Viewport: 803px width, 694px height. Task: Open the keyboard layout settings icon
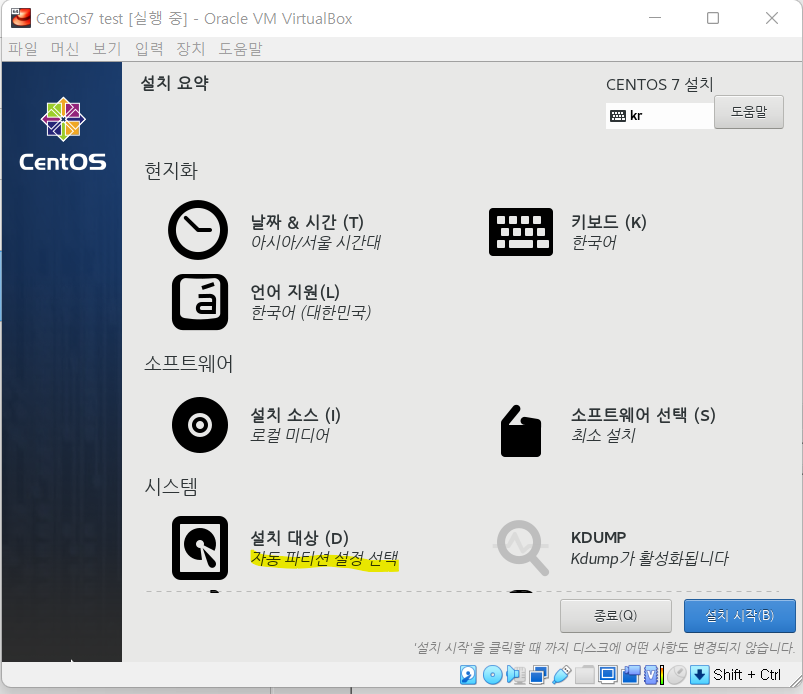tap(520, 232)
